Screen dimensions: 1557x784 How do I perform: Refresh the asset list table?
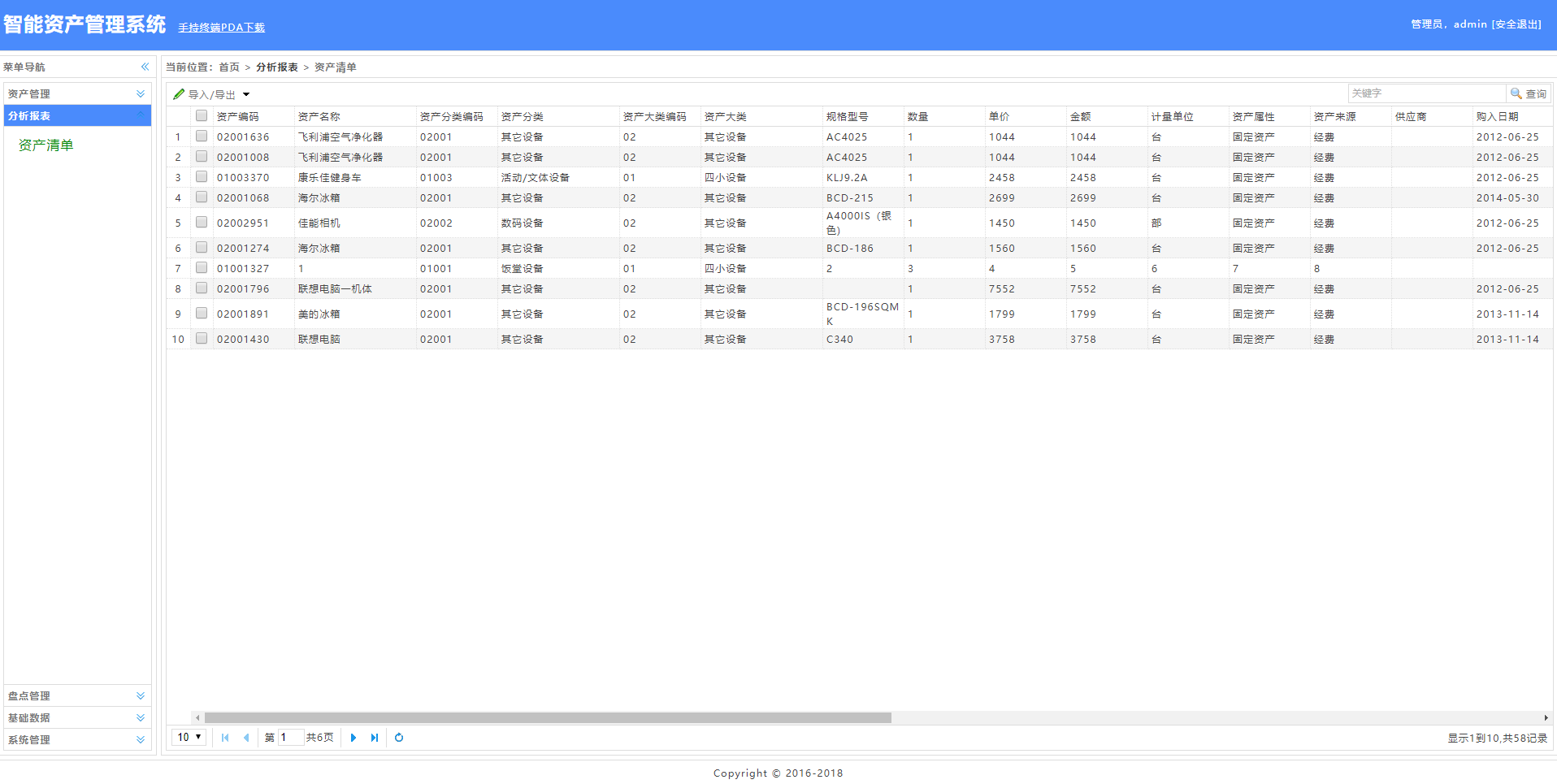coord(399,738)
